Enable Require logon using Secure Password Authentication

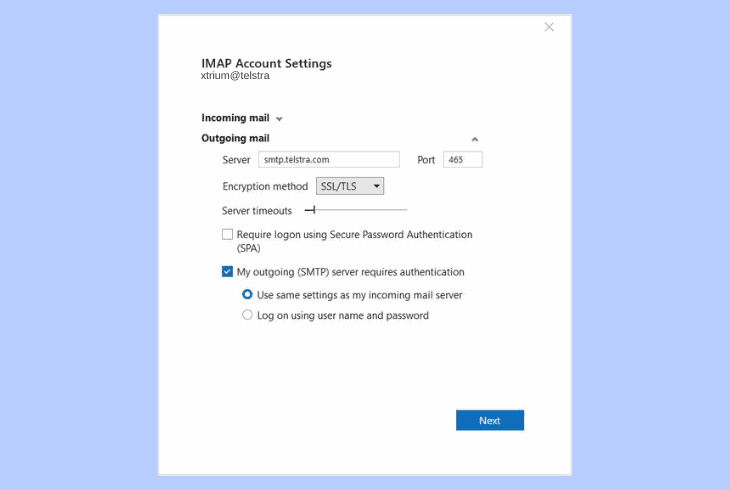(x=227, y=234)
